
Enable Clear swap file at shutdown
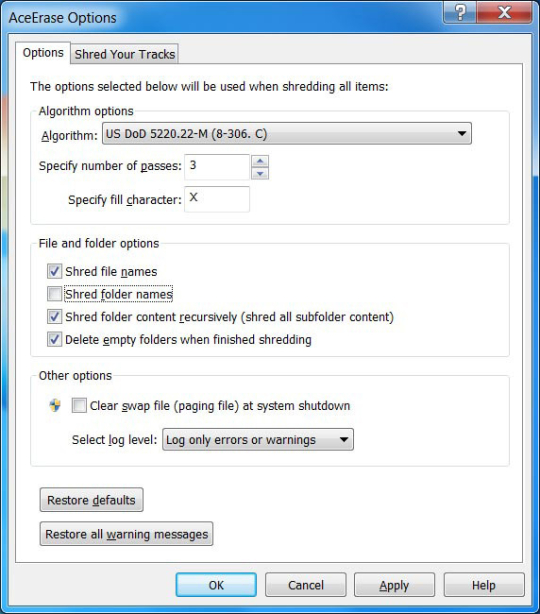[x=79, y=405]
